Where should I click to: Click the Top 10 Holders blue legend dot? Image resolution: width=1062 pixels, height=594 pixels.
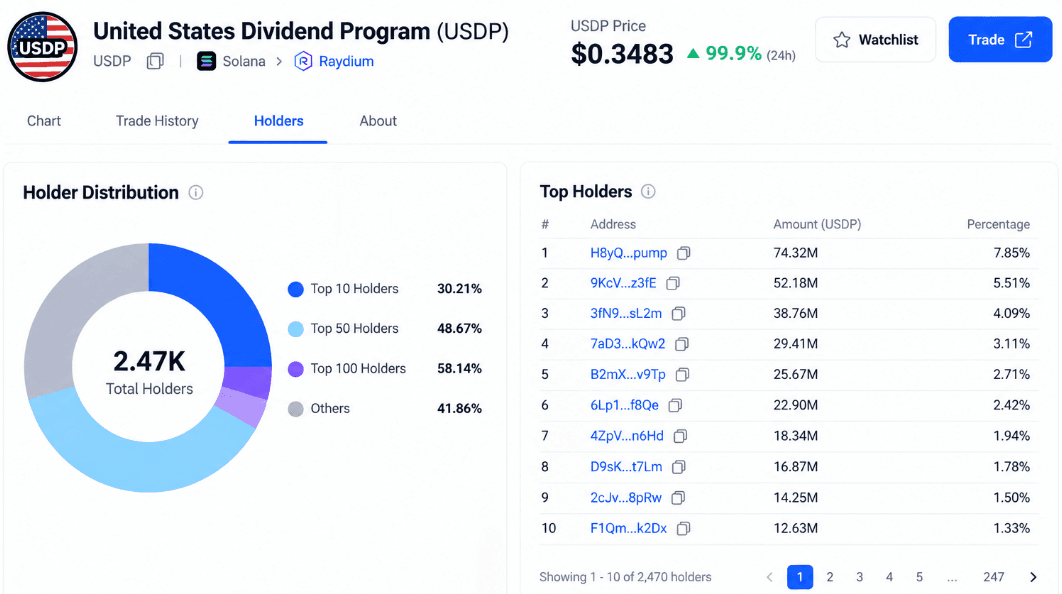[295, 289]
